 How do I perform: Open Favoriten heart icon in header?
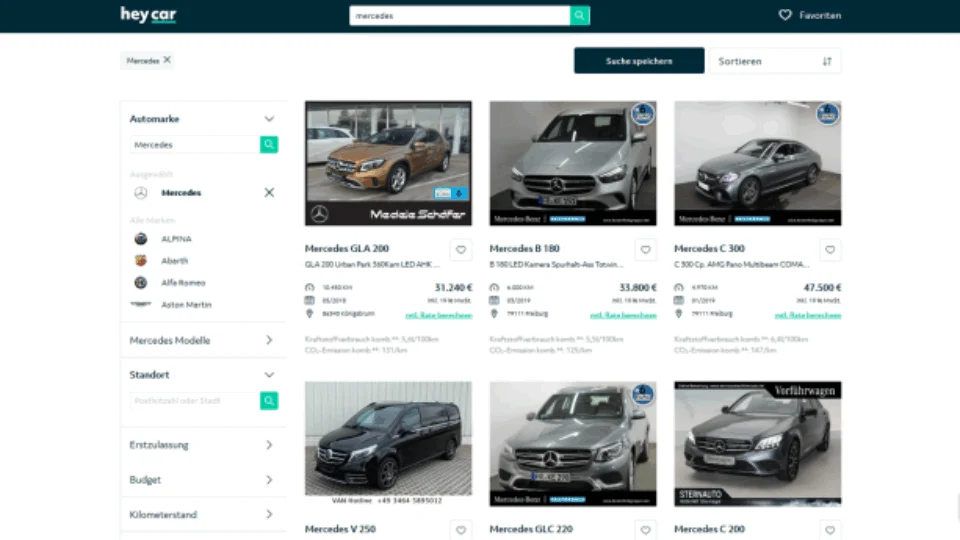785,15
